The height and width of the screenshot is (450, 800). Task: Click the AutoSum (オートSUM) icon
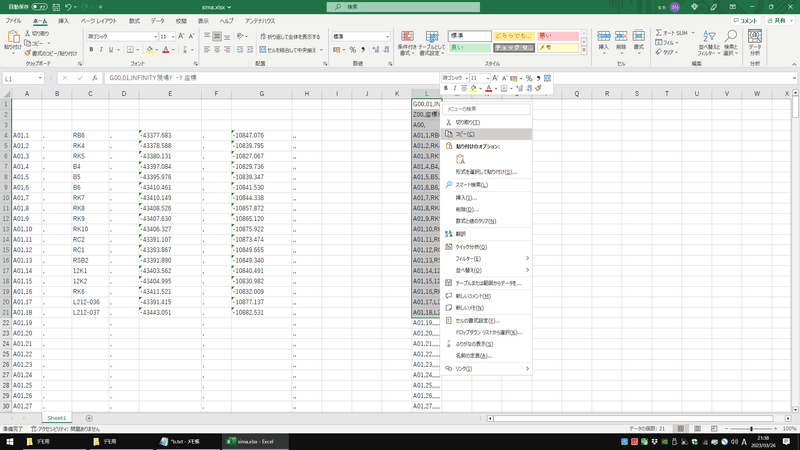pyautogui.click(x=659, y=33)
